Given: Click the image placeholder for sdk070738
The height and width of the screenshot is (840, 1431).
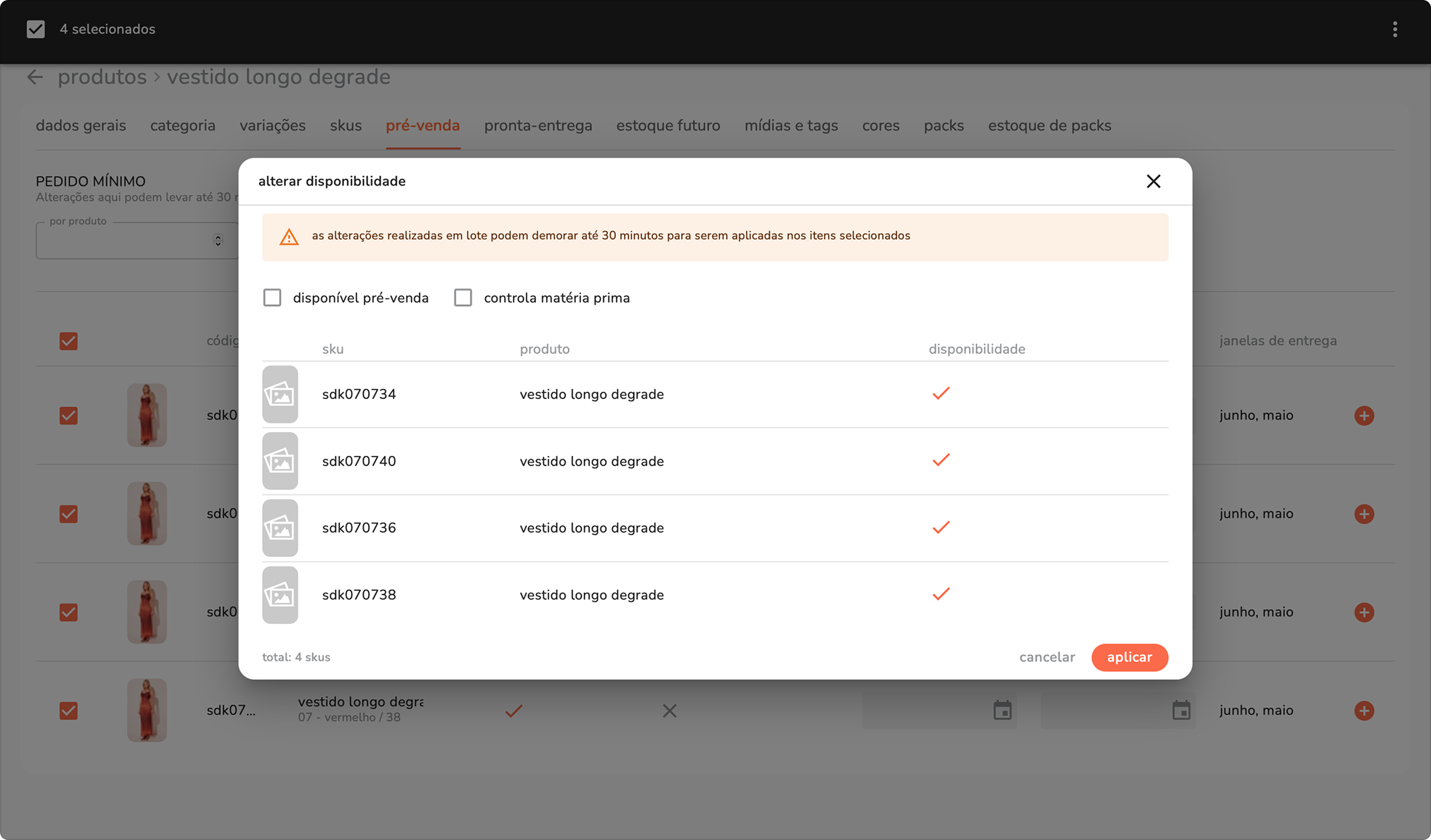Looking at the screenshot, I should [280, 595].
